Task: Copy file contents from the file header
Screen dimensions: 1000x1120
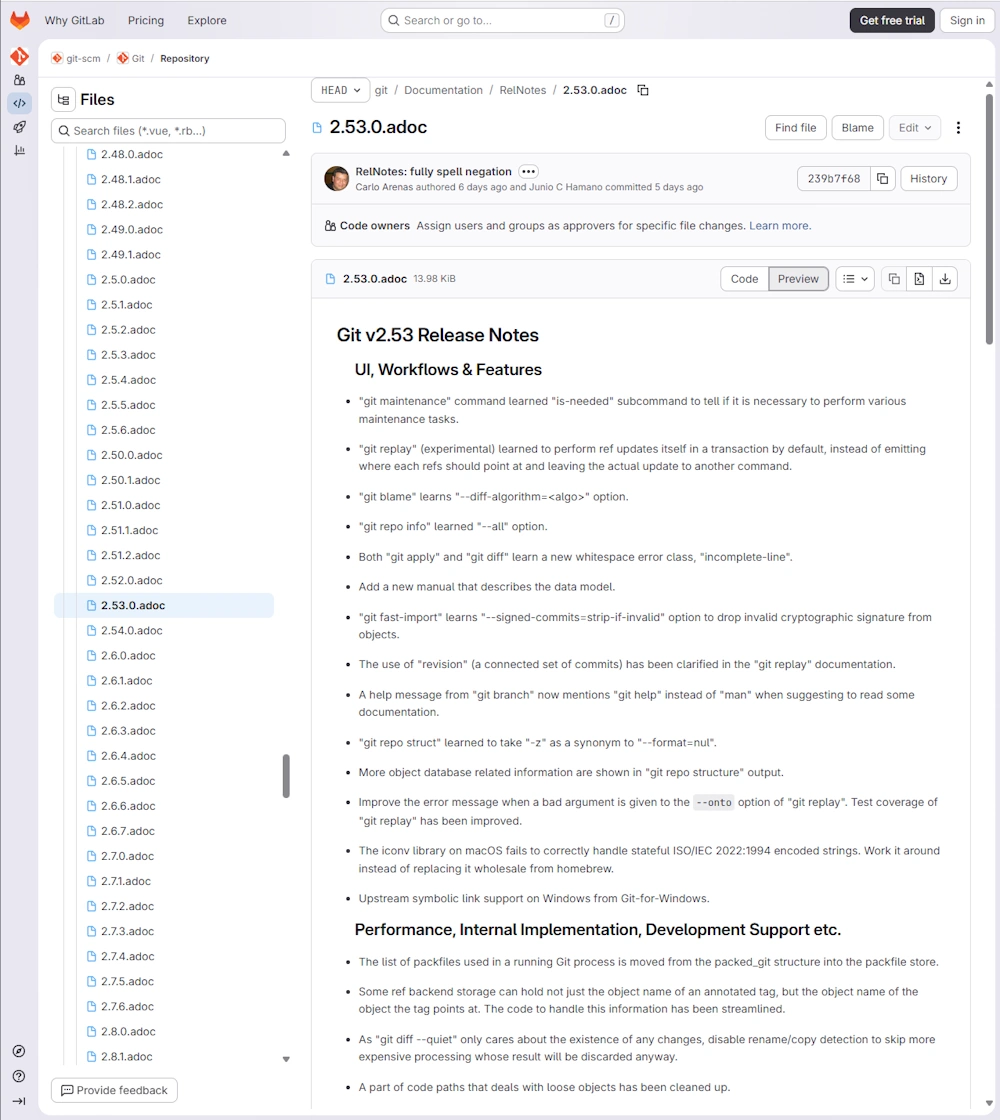Action: 894,279
